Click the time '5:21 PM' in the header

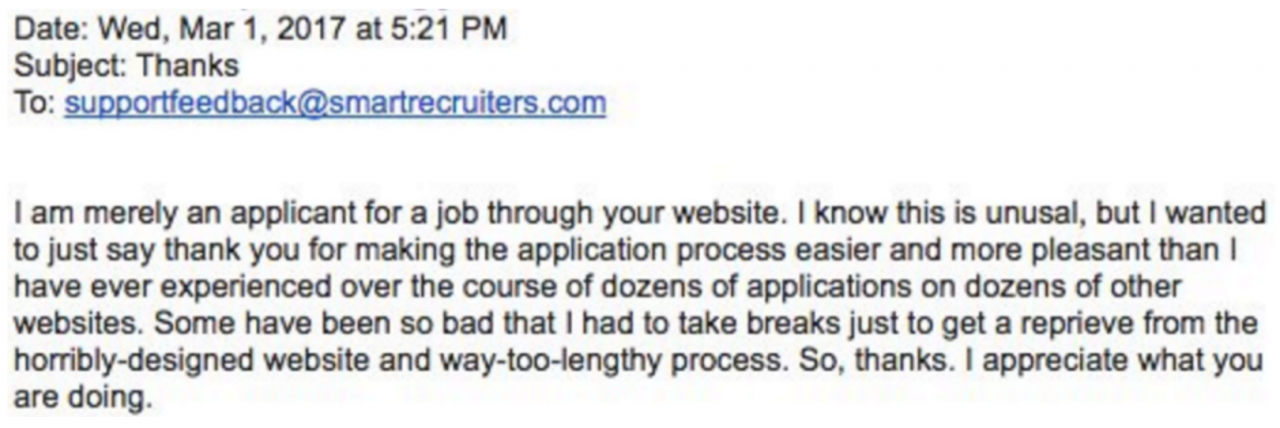pyautogui.click(x=439, y=28)
